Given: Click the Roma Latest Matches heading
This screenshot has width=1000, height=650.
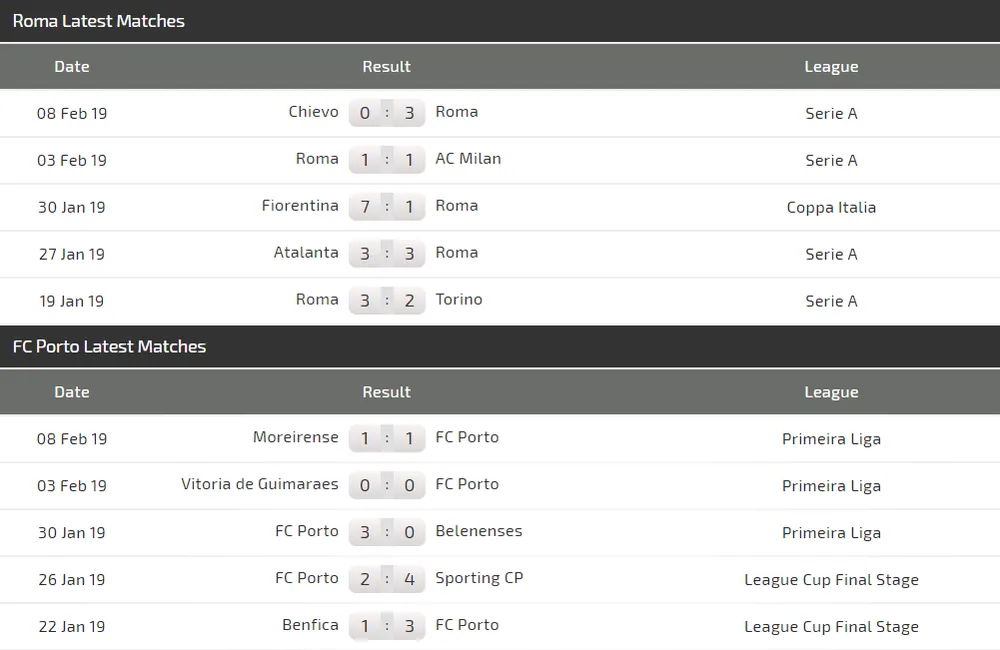Looking at the screenshot, I should (x=99, y=21).
